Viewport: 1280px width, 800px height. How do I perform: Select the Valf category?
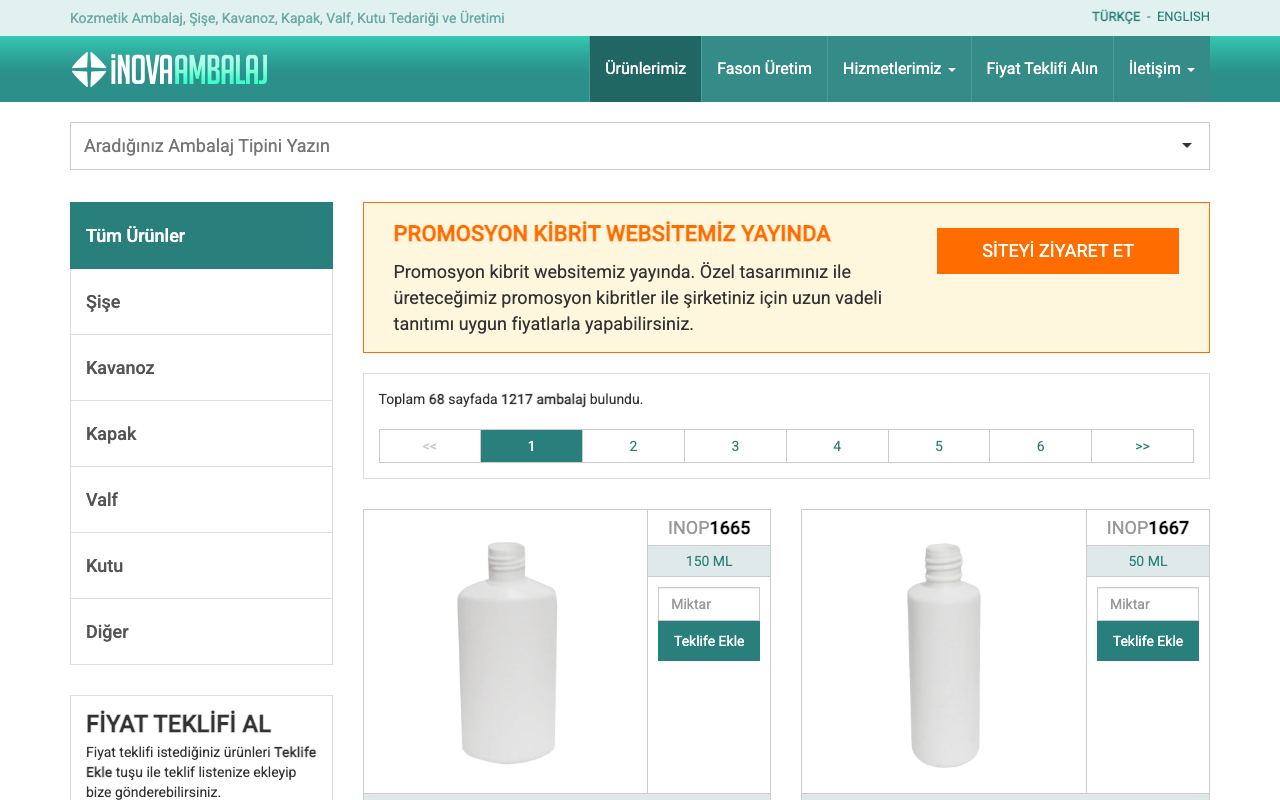click(x=201, y=500)
